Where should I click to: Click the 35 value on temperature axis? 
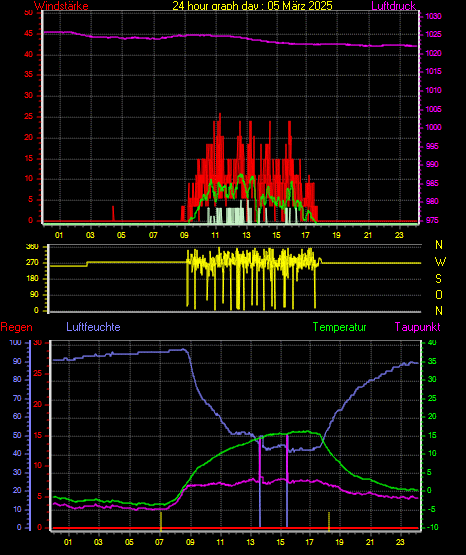(x=432, y=361)
